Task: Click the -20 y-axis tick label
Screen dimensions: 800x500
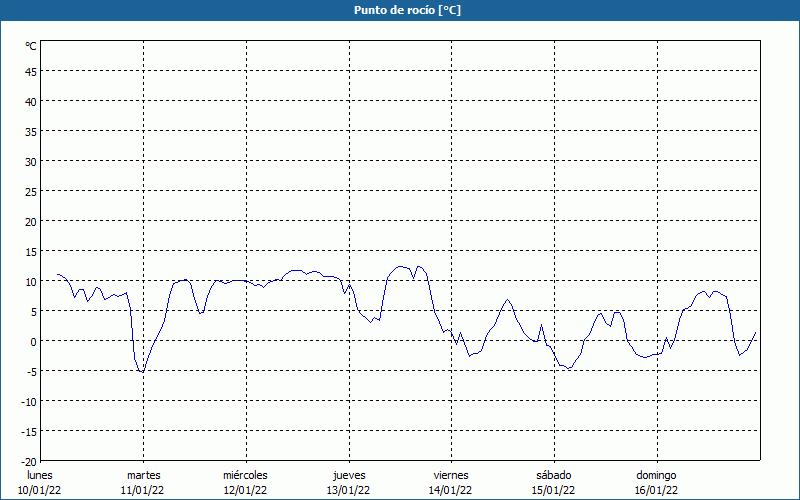Action: tap(29, 461)
